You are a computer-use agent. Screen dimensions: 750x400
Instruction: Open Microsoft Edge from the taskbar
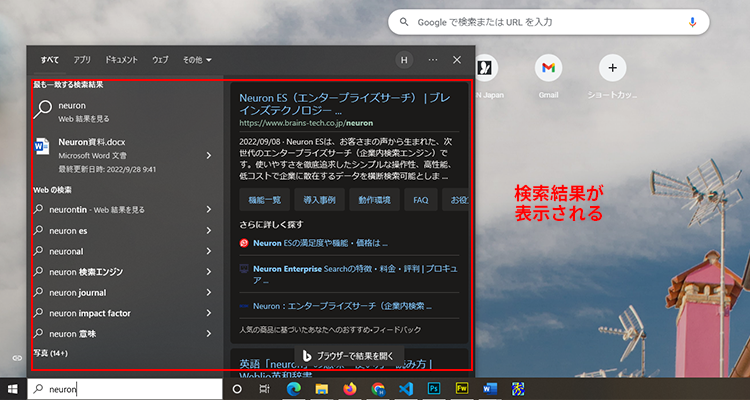pyautogui.click(x=295, y=389)
